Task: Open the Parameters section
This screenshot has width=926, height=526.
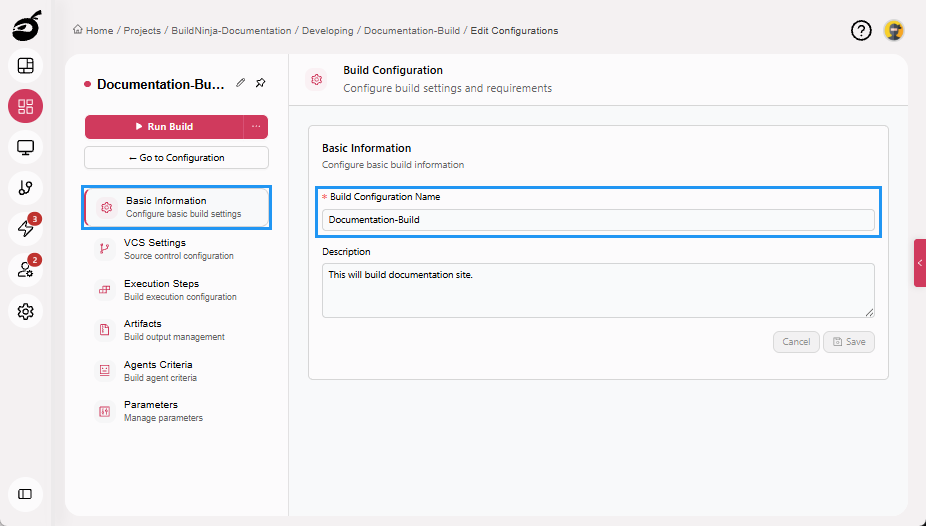Action: click(x=177, y=411)
